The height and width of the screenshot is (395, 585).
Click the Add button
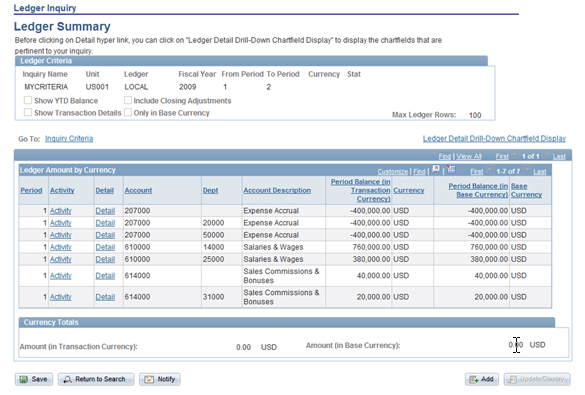tap(482, 379)
